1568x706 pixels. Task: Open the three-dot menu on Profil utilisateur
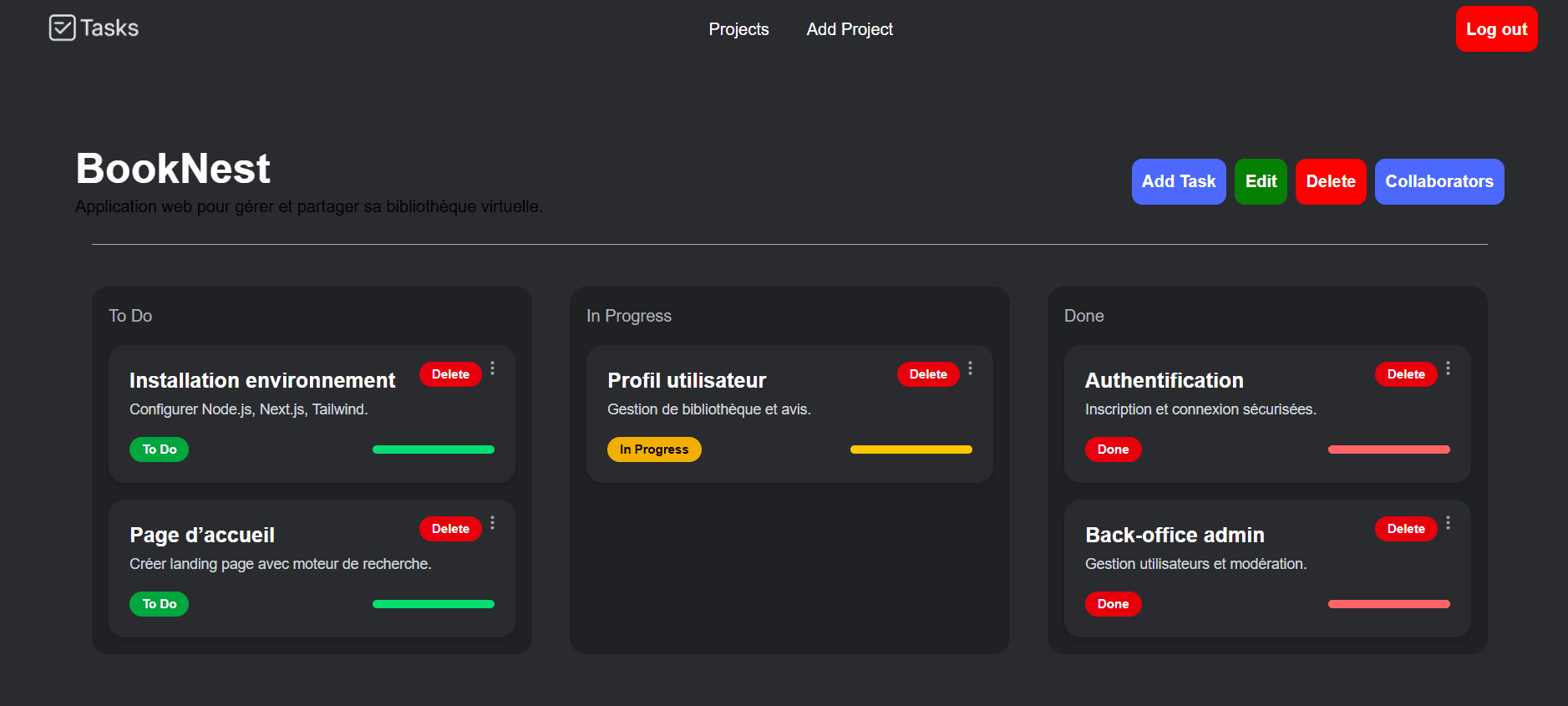click(971, 368)
